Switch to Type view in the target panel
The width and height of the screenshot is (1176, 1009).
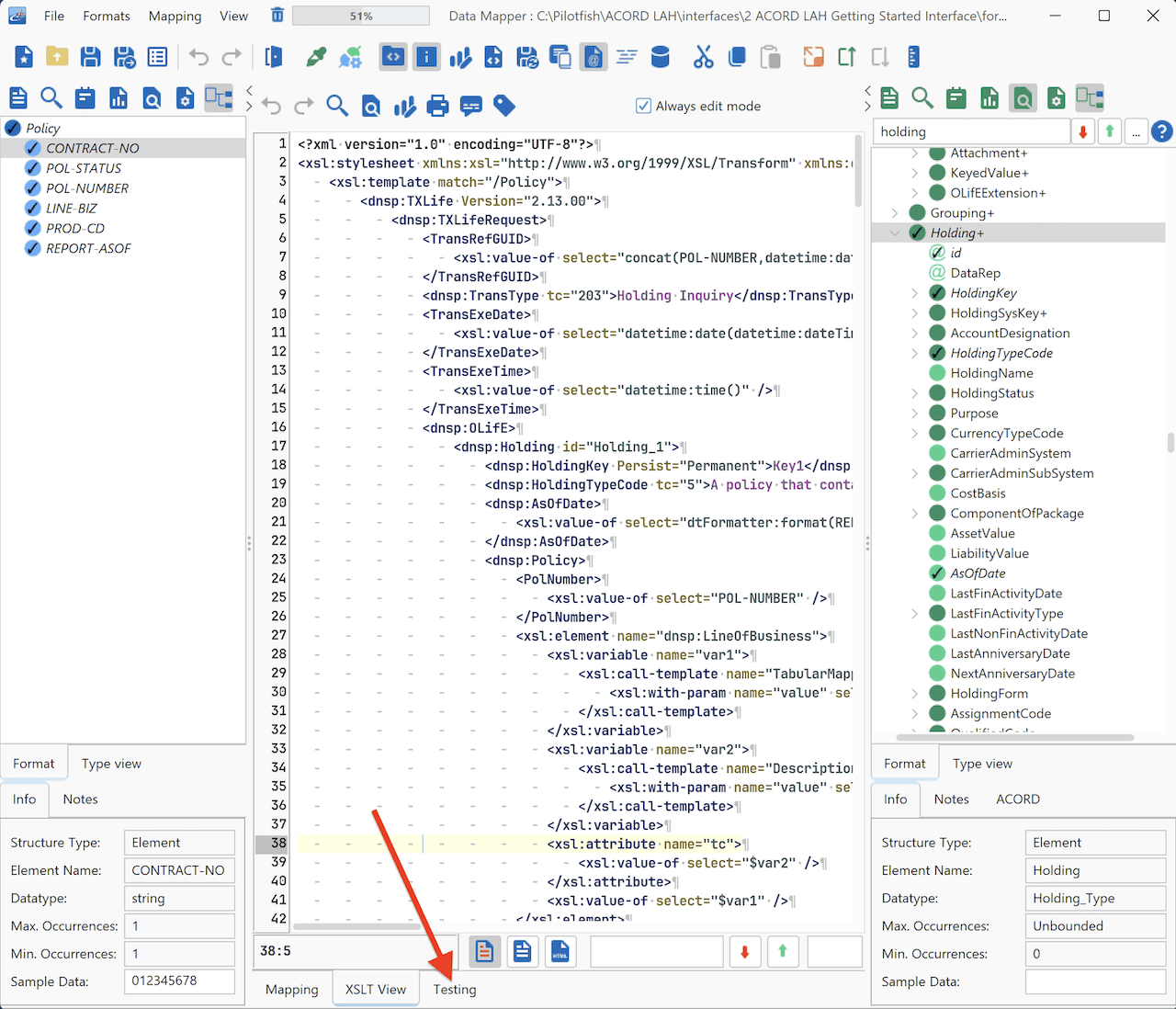pos(982,764)
